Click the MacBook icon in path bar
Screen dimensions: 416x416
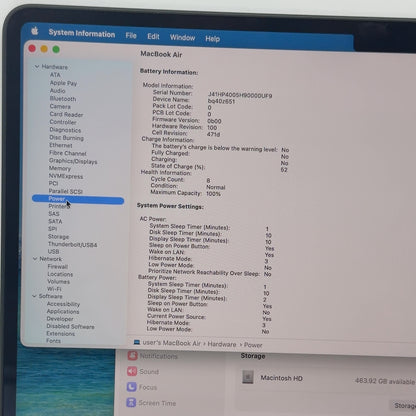137,342
